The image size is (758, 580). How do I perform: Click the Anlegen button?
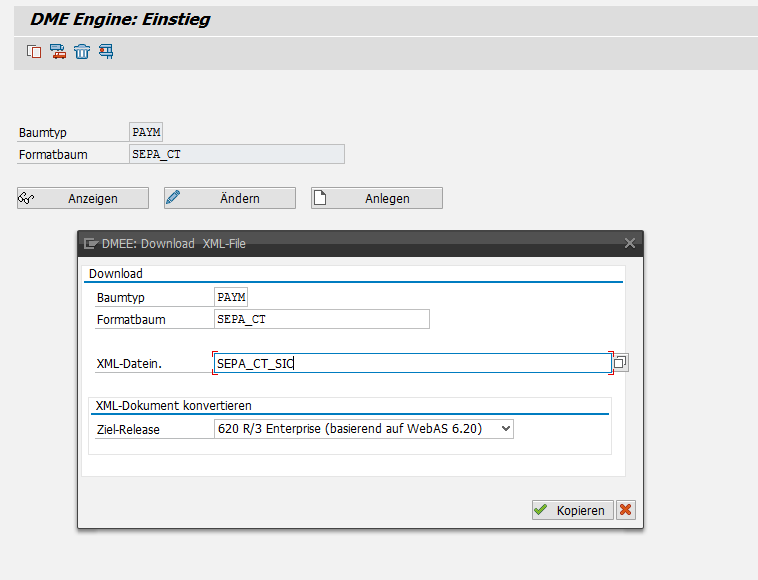point(377,198)
